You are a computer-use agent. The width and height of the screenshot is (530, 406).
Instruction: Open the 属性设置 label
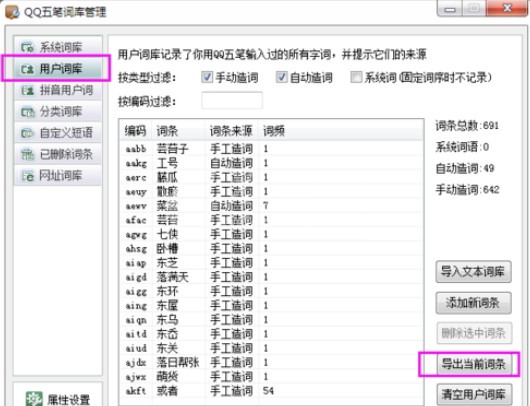click(x=69, y=400)
